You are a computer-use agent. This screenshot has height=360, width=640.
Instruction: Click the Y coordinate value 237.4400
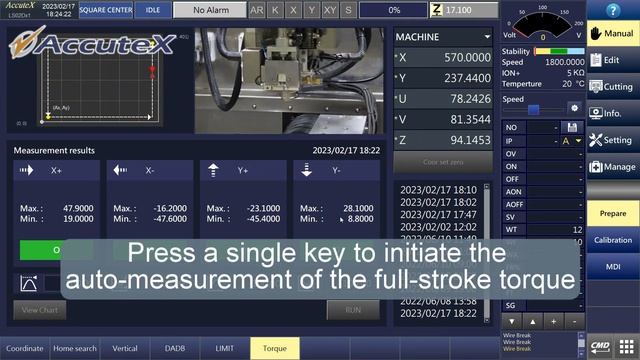[467, 78]
